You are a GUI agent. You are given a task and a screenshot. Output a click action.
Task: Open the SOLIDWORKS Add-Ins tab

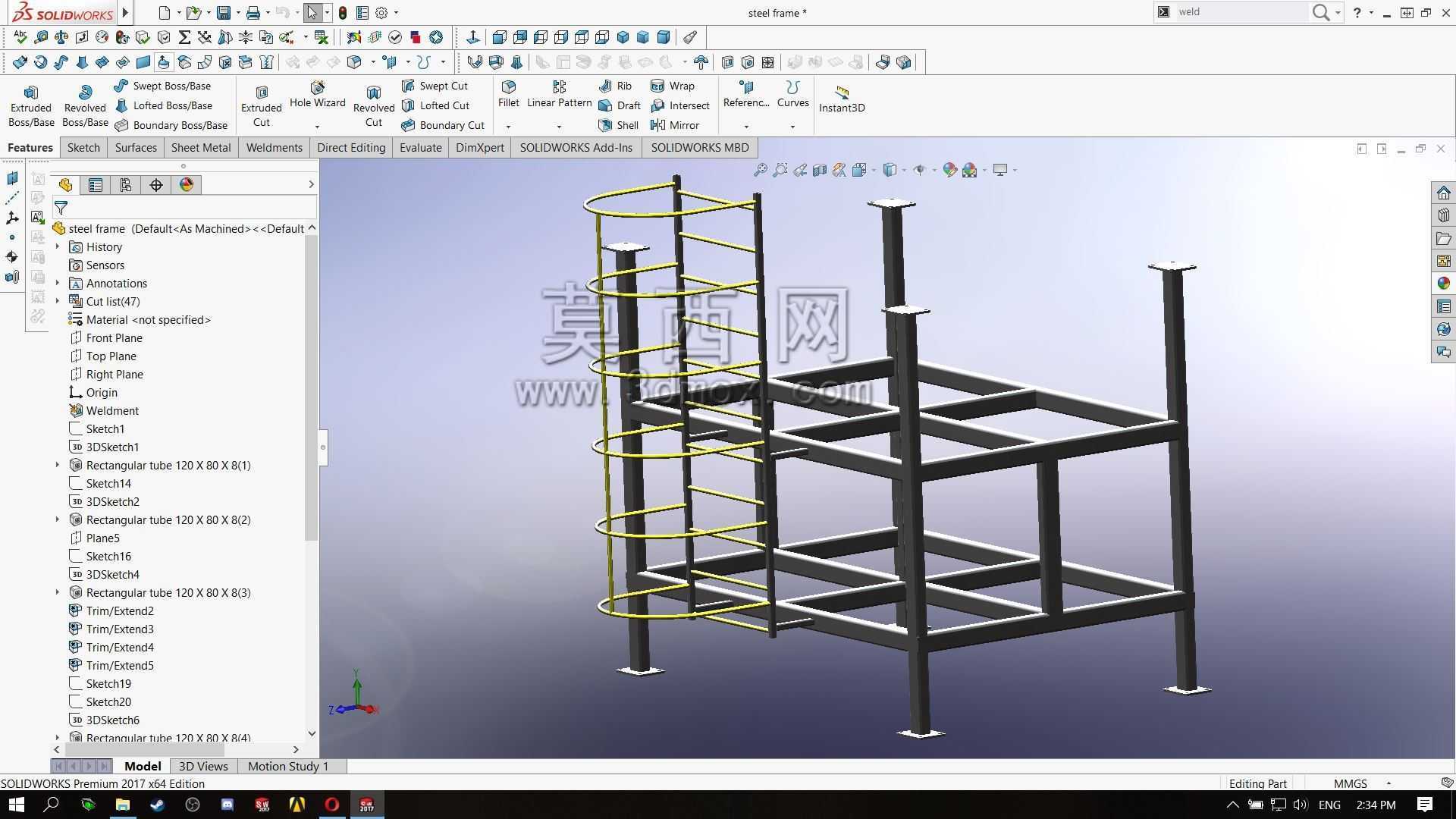coord(576,147)
